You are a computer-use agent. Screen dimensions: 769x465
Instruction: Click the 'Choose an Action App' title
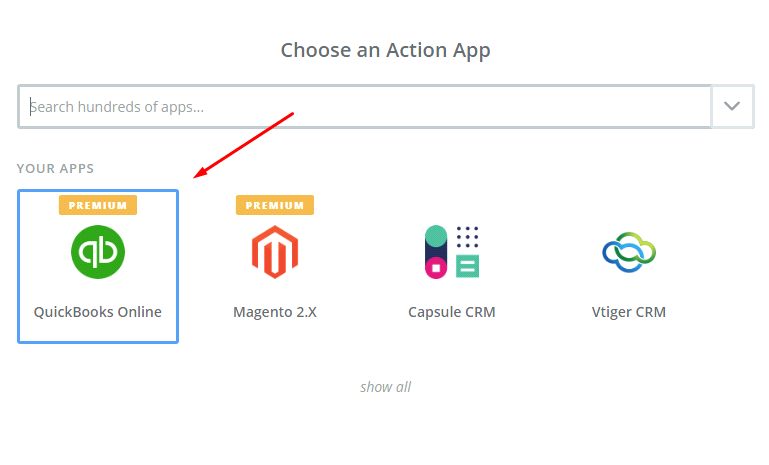(385, 49)
